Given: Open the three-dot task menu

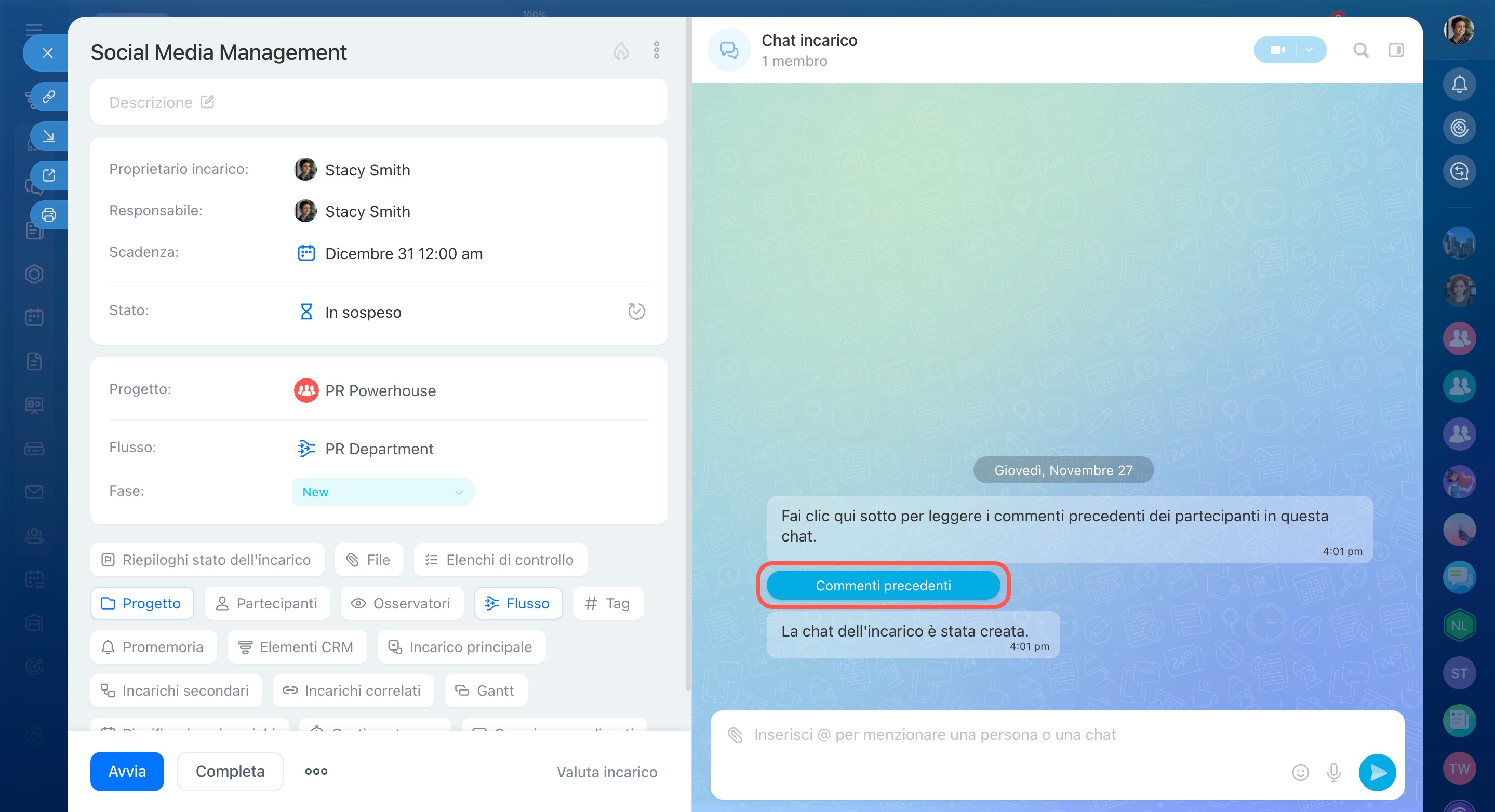Looking at the screenshot, I should pos(657,50).
